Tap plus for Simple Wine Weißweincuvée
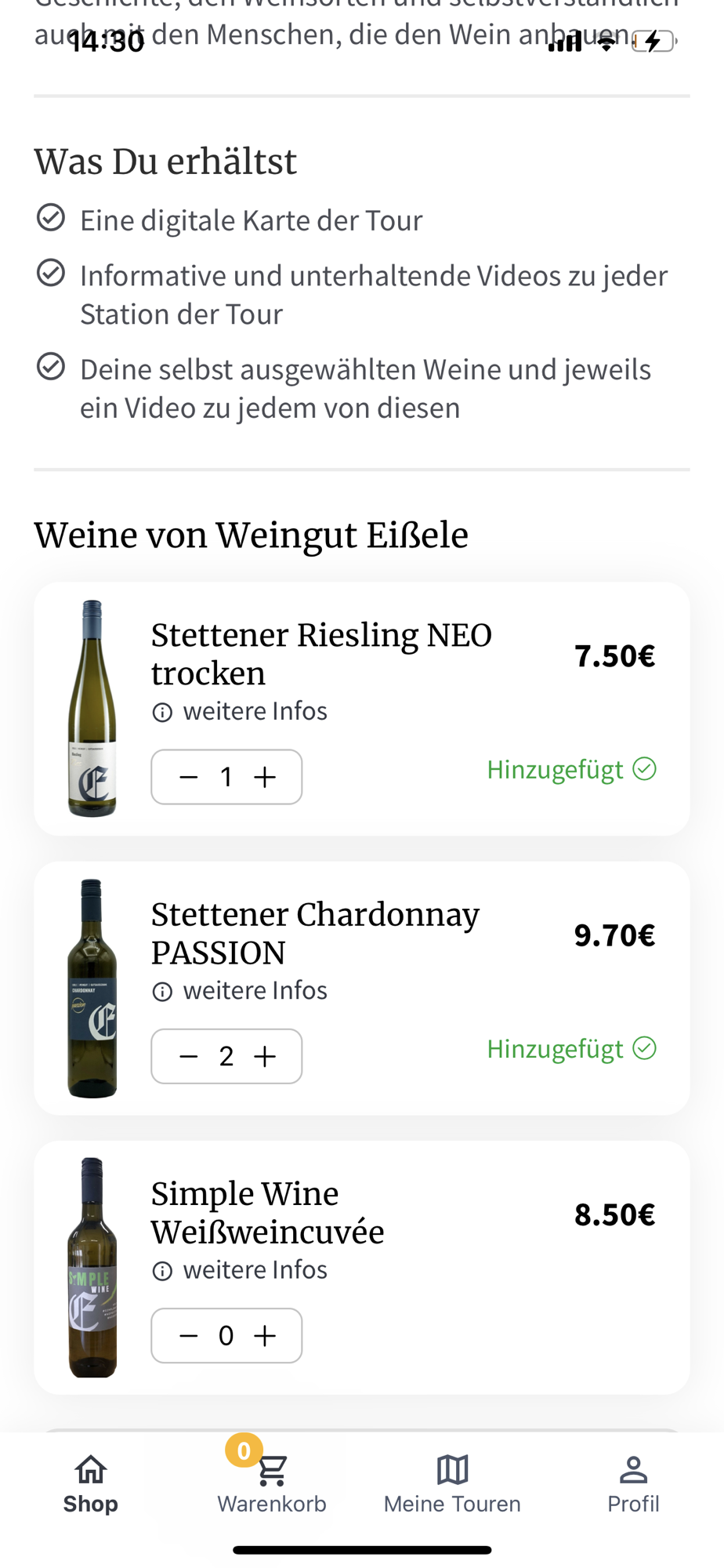Screen dimensions: 724x1568 266,1335
